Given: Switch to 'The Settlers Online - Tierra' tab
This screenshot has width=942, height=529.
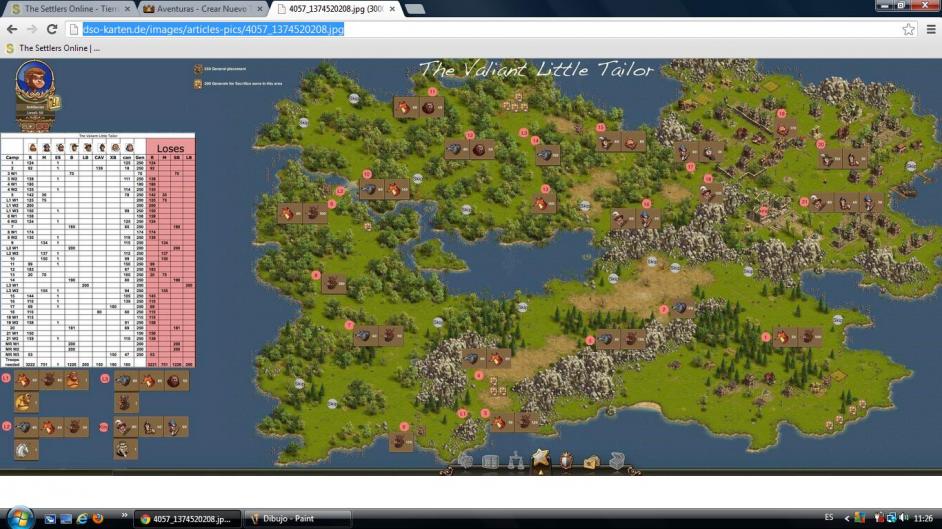Looking at the screenshot, I should (x=67, y=9).
